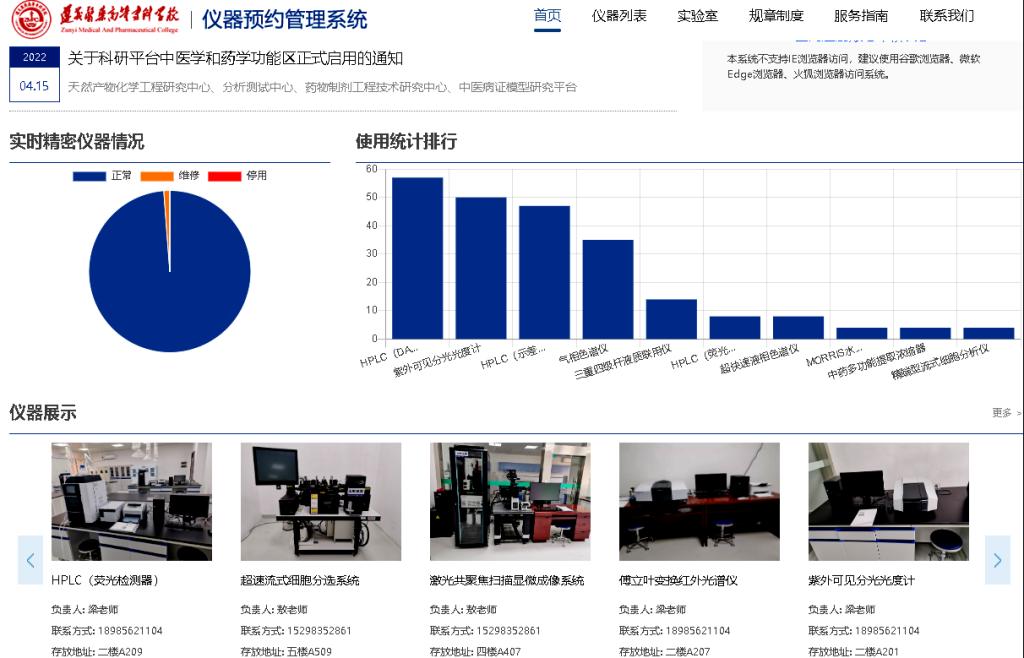Open the 联系我们 page
This screenshot has height=658, width=1024.
947,16
